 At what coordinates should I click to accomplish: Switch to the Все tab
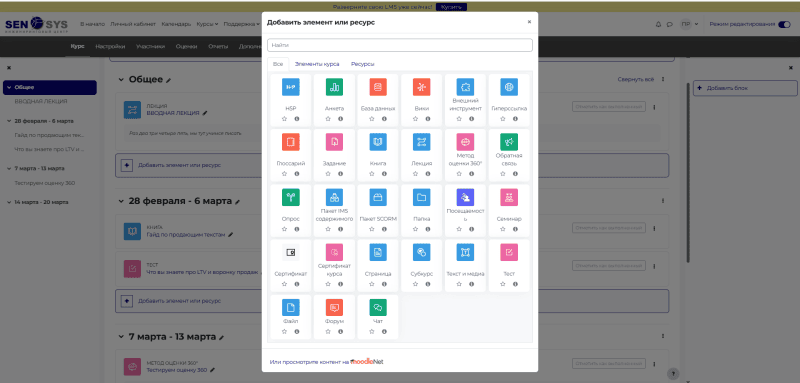pos(278,64)
